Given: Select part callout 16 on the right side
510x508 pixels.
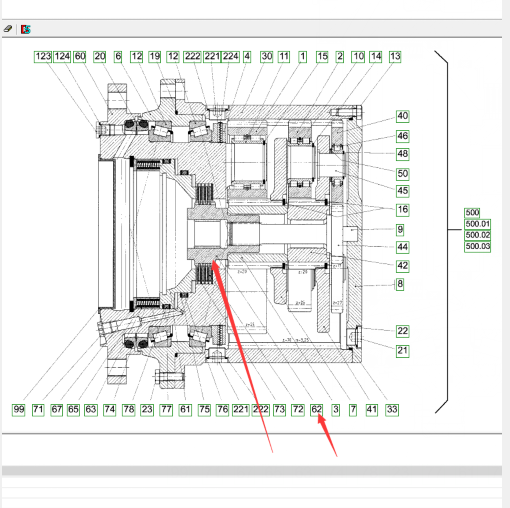Looking at the screenshot, I should pos(403,210).
